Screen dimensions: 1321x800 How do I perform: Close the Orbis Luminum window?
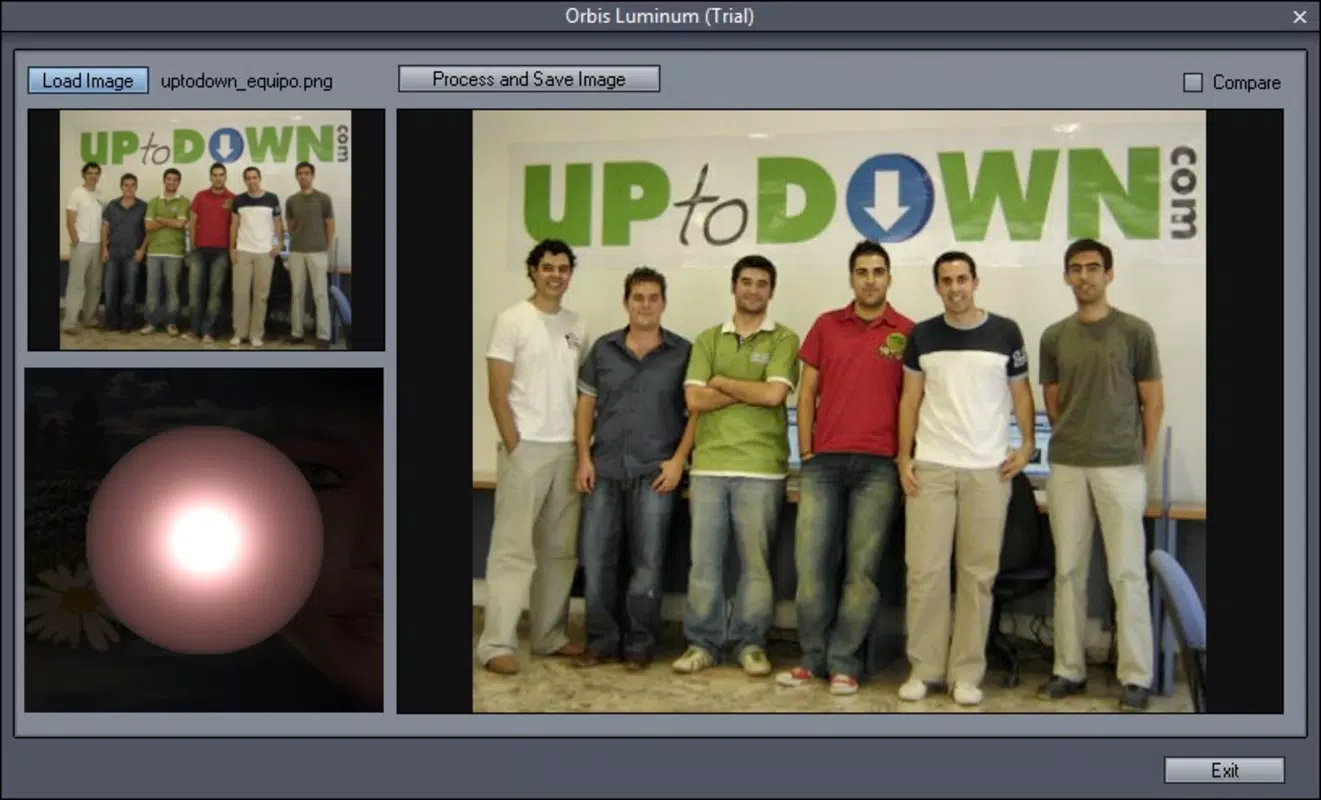pyautogui.click(x=1299, y=16)
